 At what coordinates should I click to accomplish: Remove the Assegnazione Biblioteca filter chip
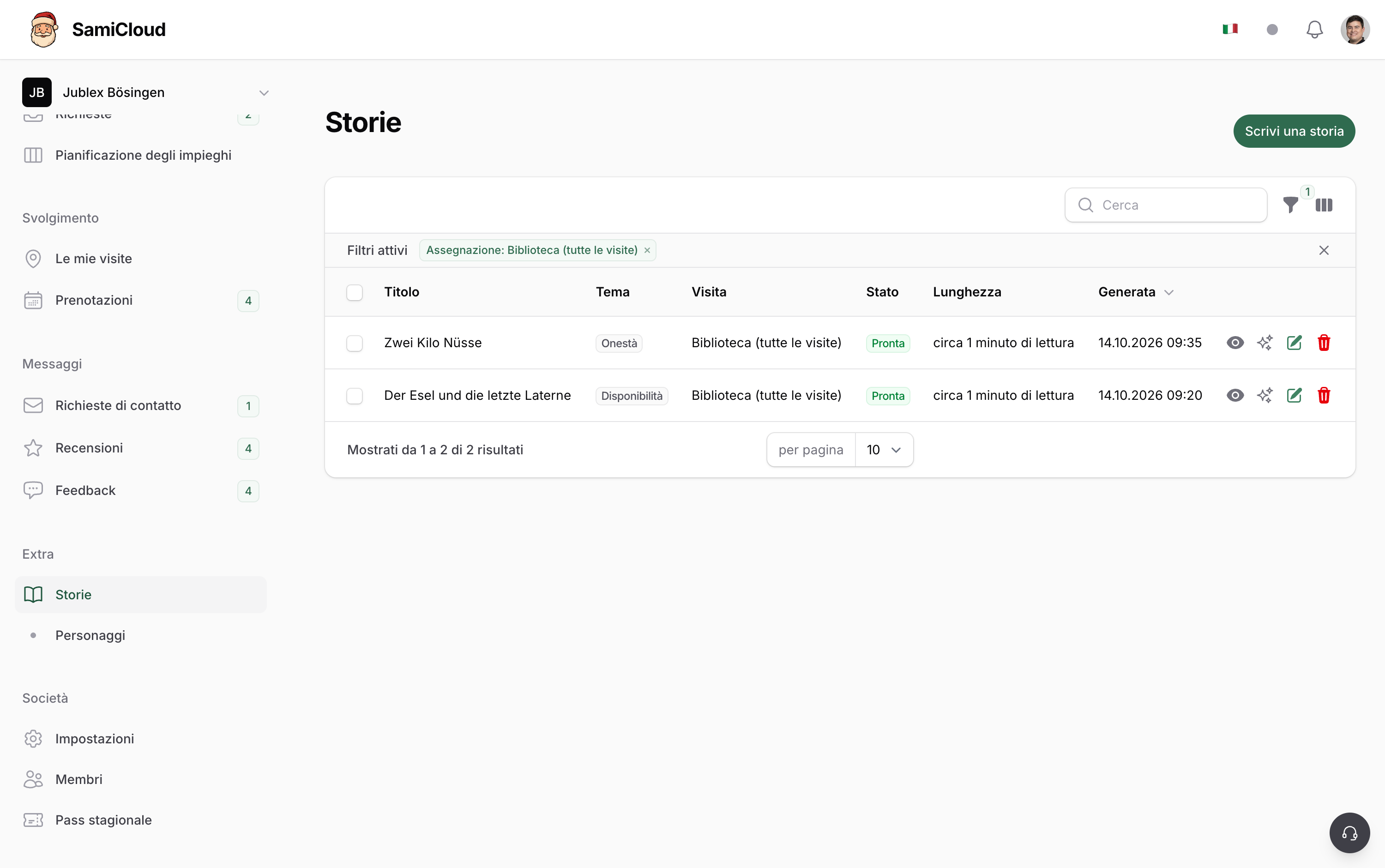647,250
